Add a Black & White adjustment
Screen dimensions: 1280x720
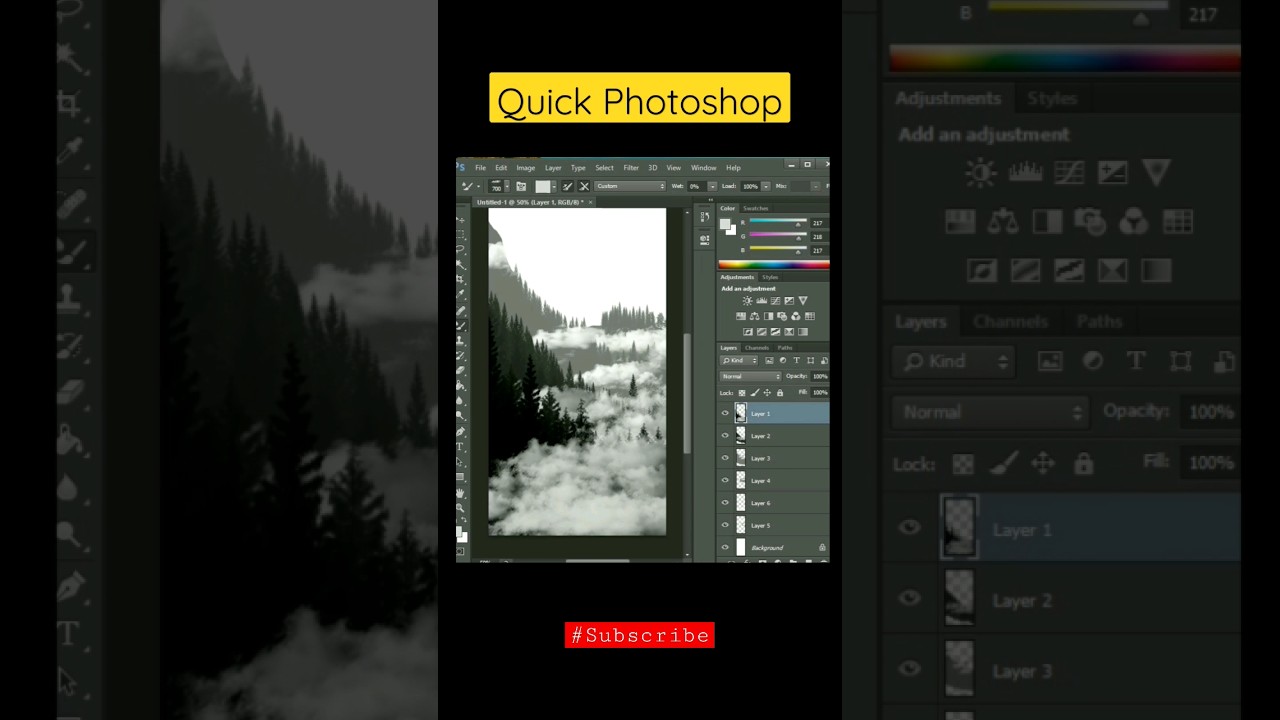769,316
